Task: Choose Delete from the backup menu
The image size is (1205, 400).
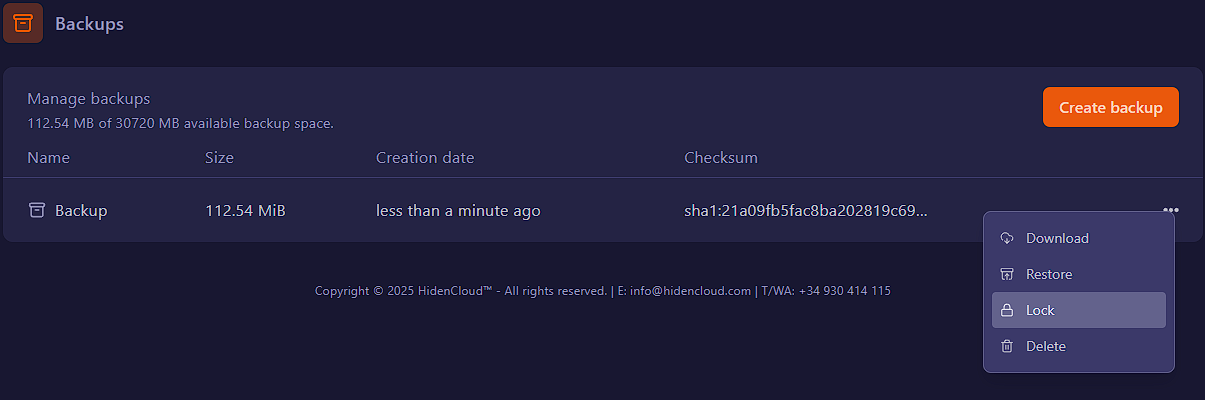Action: point(1046,346)
